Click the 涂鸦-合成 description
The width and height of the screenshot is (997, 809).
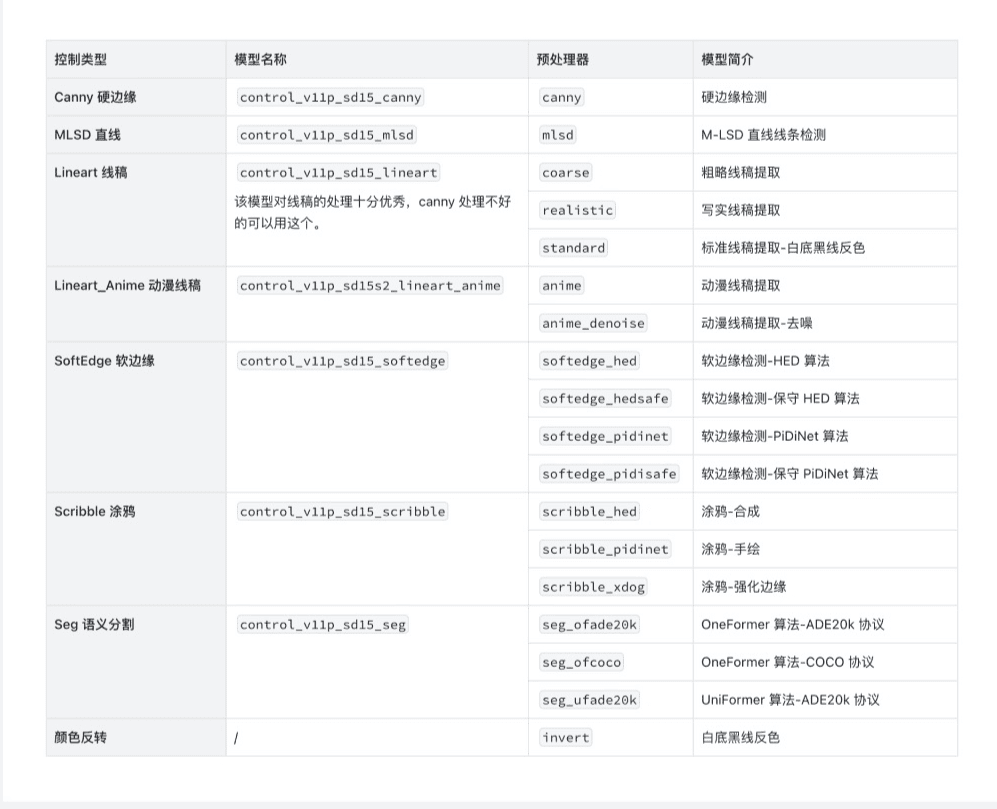tap(731, 511)
